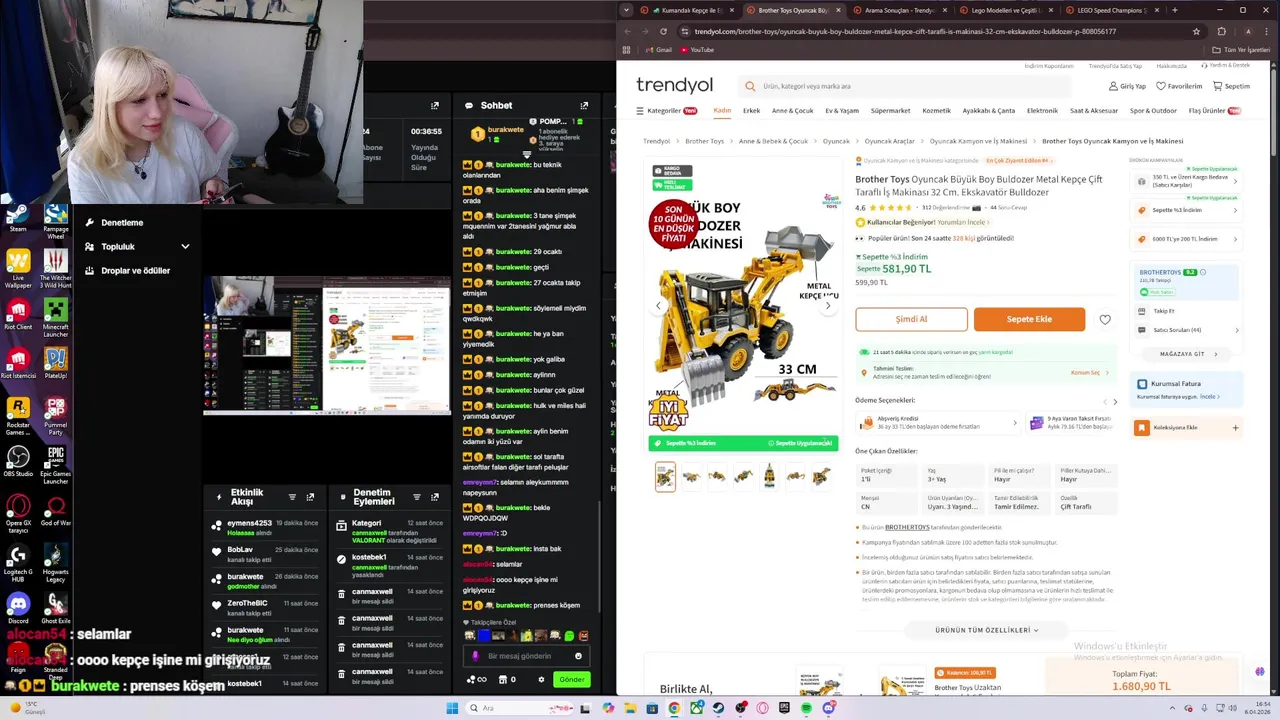The height and width of the screenshot is (720, 1280).
Task: Open Favorilerim from the site header
Action: click(x=1179, y=86)
